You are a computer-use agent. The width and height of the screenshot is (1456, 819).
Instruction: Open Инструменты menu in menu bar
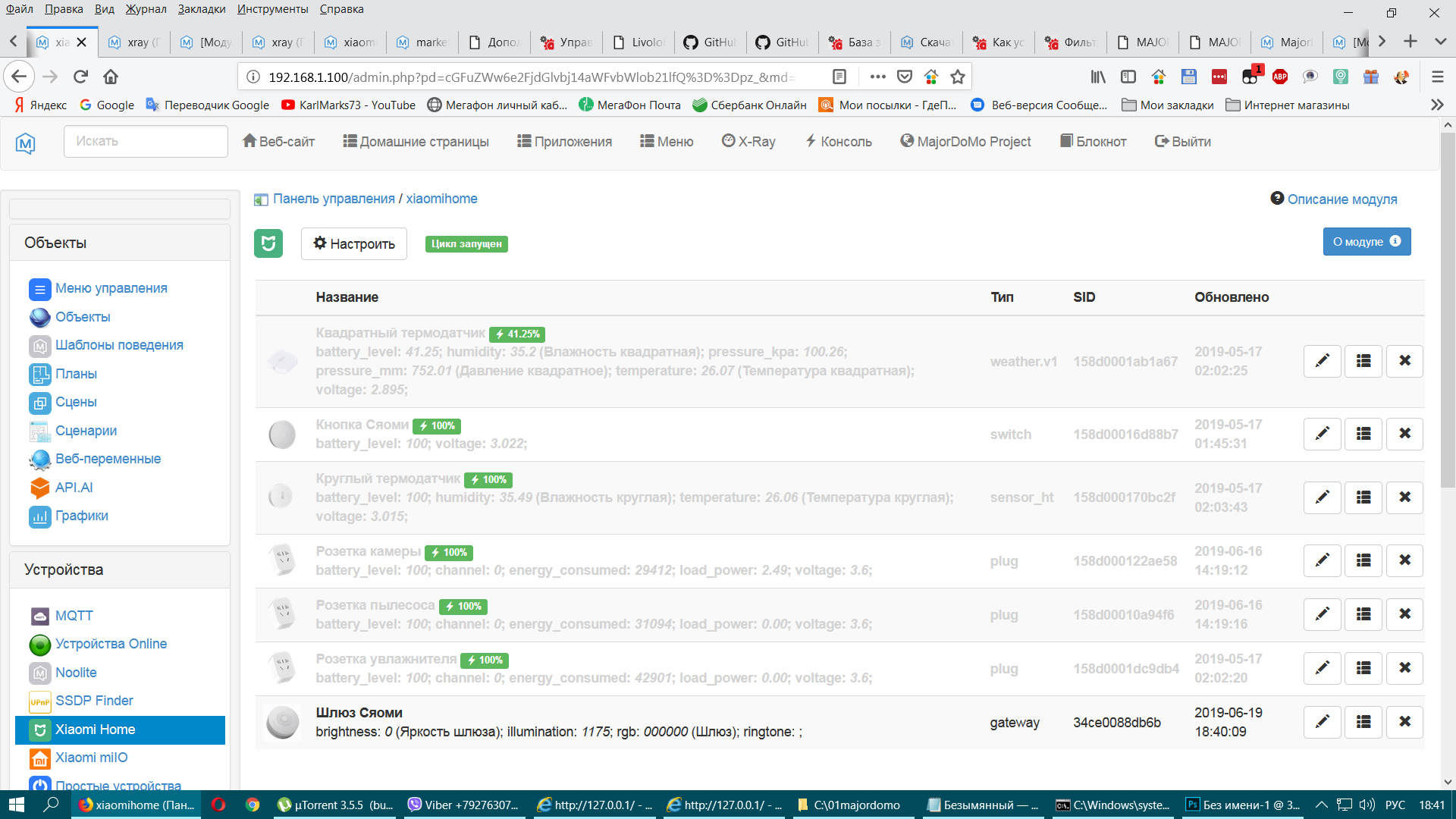272,9
